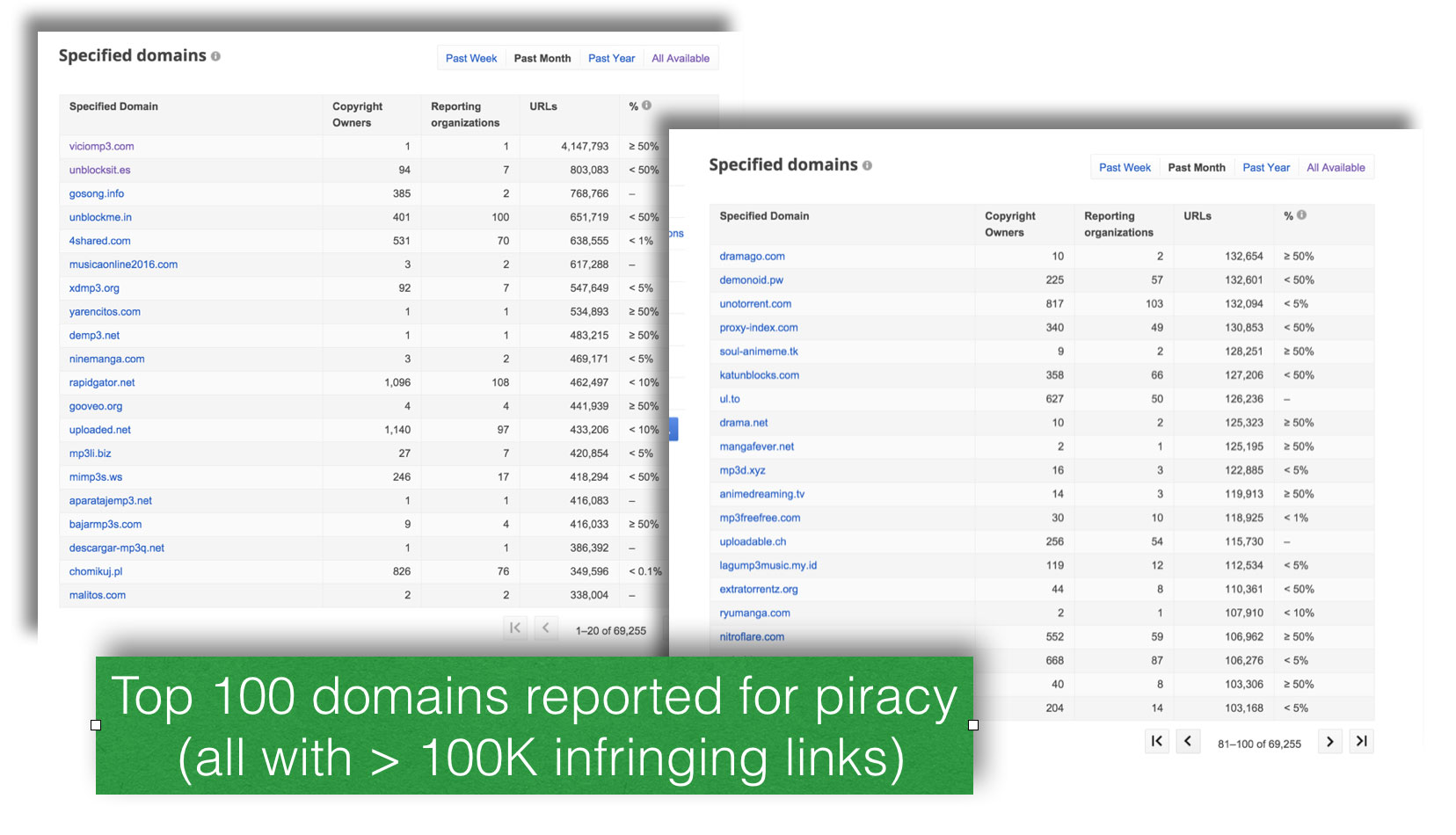The width and height of the screenshot is (1456, 835).
Task: Open yarencitos.com domain link
Action: [105, 312]
